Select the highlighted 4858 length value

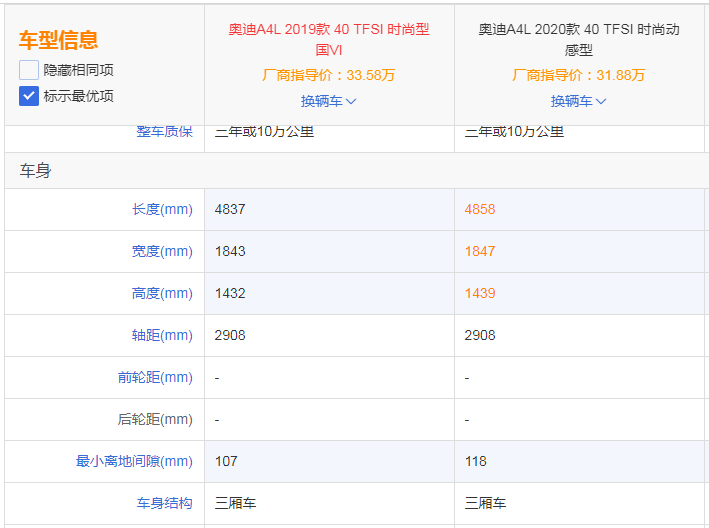(480, 209)
